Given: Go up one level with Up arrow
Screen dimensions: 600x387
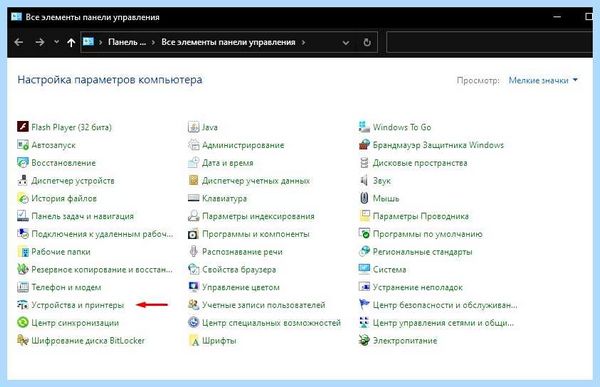Looking at the screenshot, I should pyautogui.click(x=71, y=42).
